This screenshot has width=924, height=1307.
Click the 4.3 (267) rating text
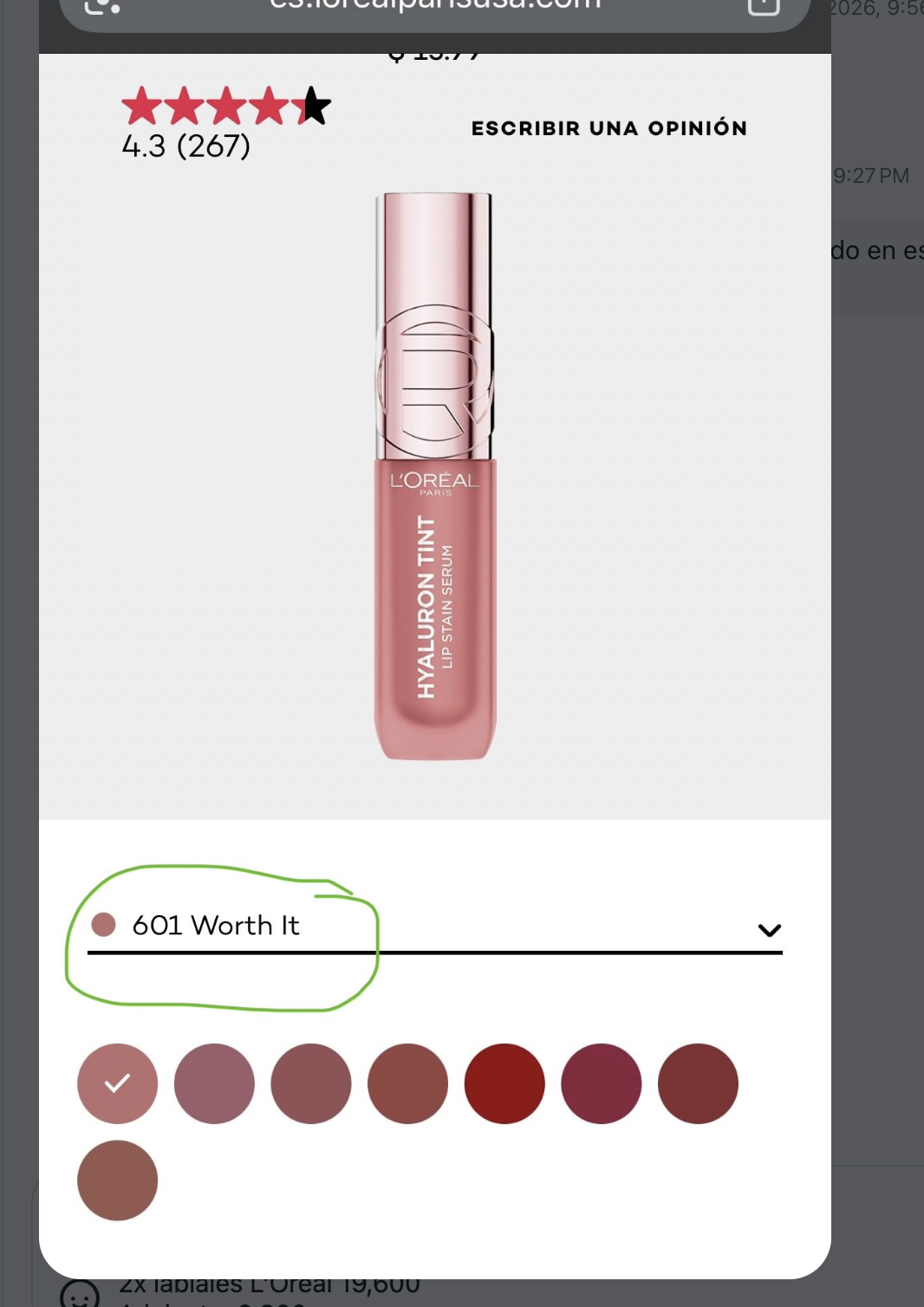[x=186, y=146]
